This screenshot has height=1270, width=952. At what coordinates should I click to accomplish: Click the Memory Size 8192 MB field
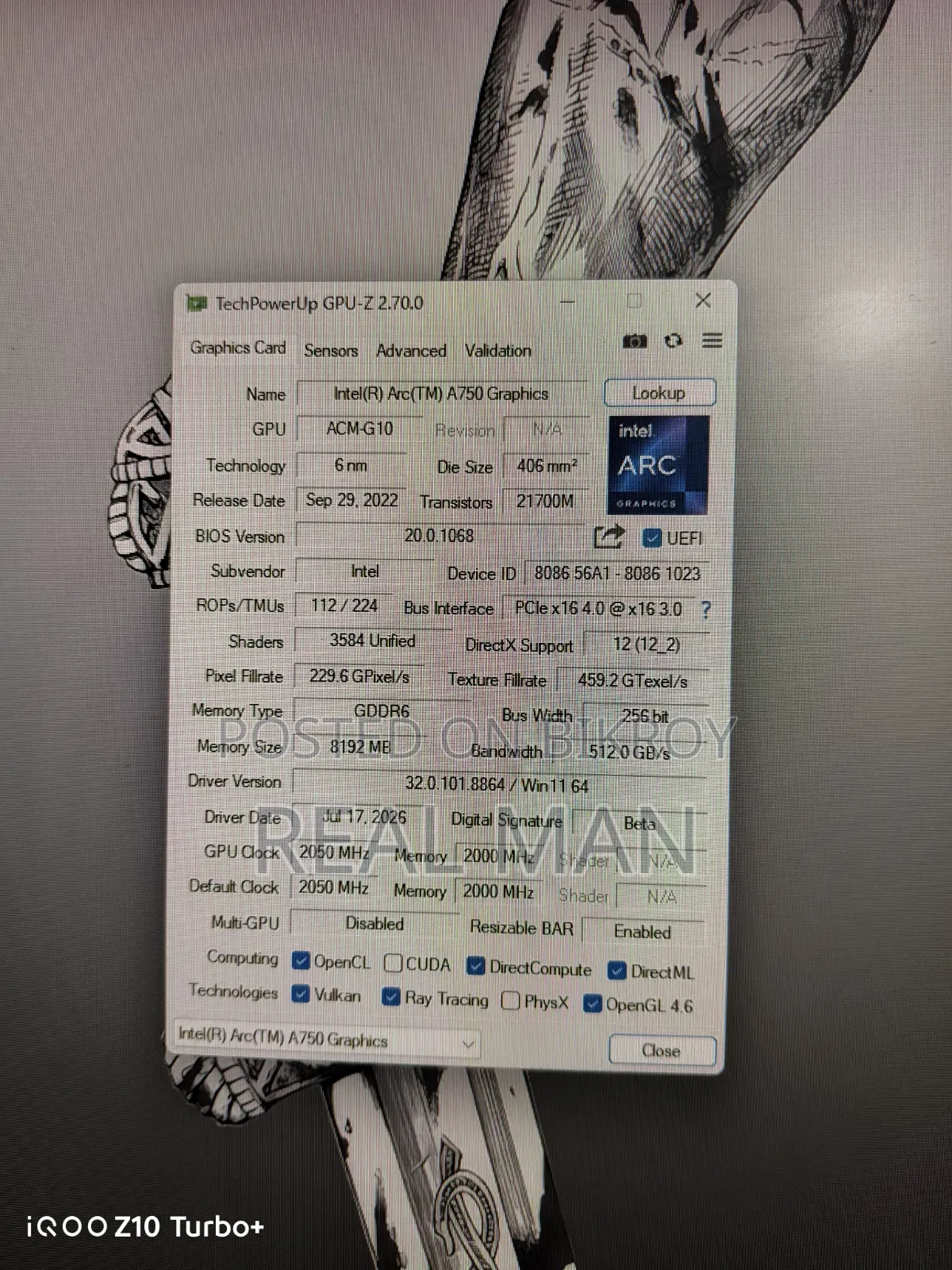click(359, 747)
